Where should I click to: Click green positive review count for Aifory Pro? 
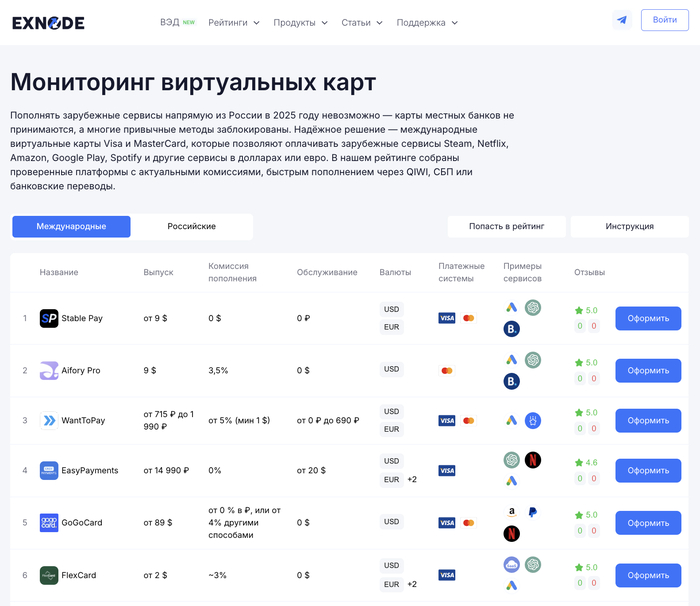tap(580, 379)
